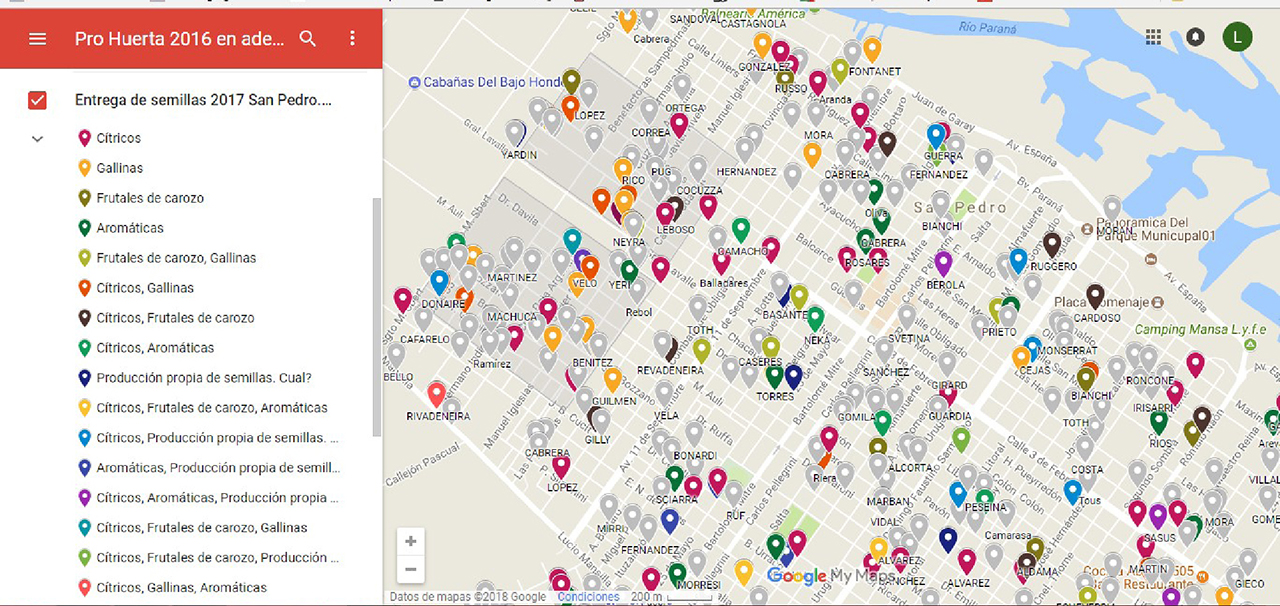
Task: Select 'Frutales de carozo, Gallinas' legend entry
Action: 176,258
